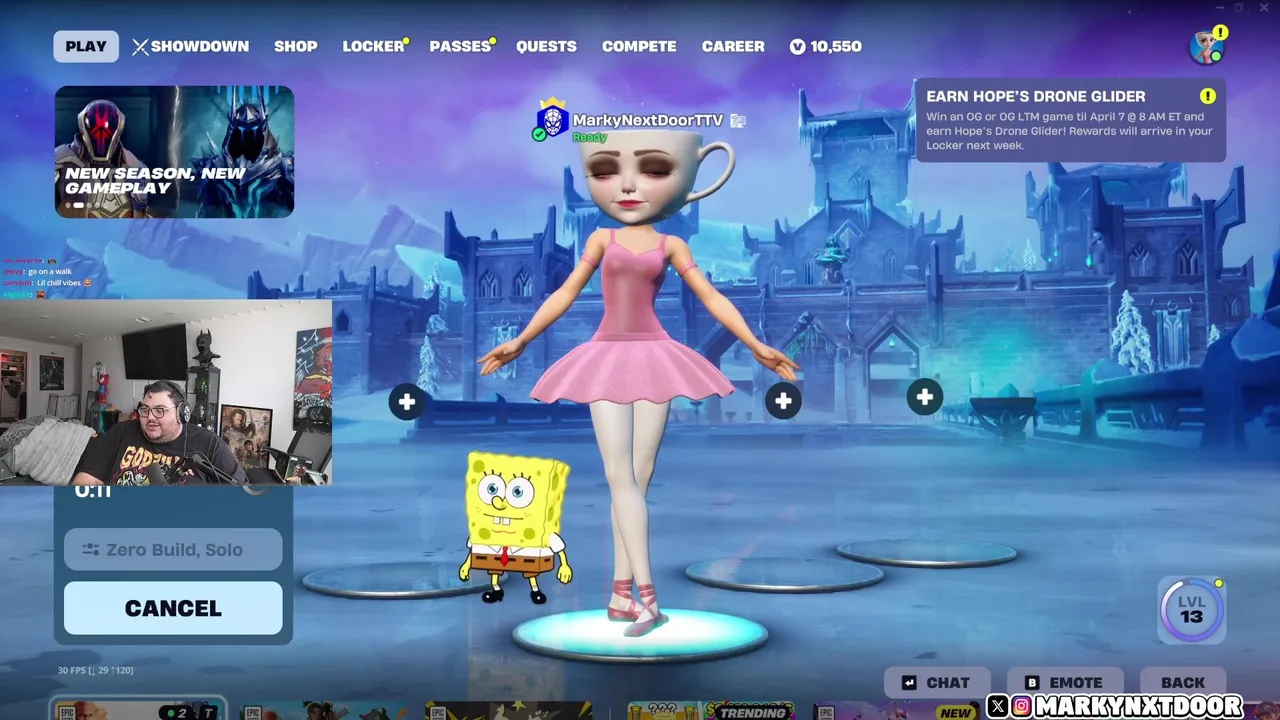
Task: Click the yellow alert icon on the Hope's Drone notification
Action: pyautogui.click(x=1208, y=96)
